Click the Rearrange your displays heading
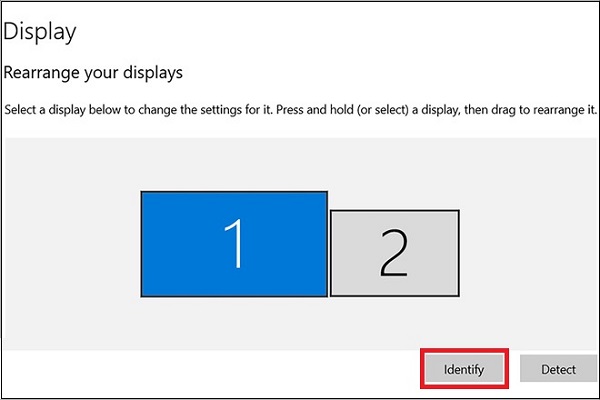 94,73
